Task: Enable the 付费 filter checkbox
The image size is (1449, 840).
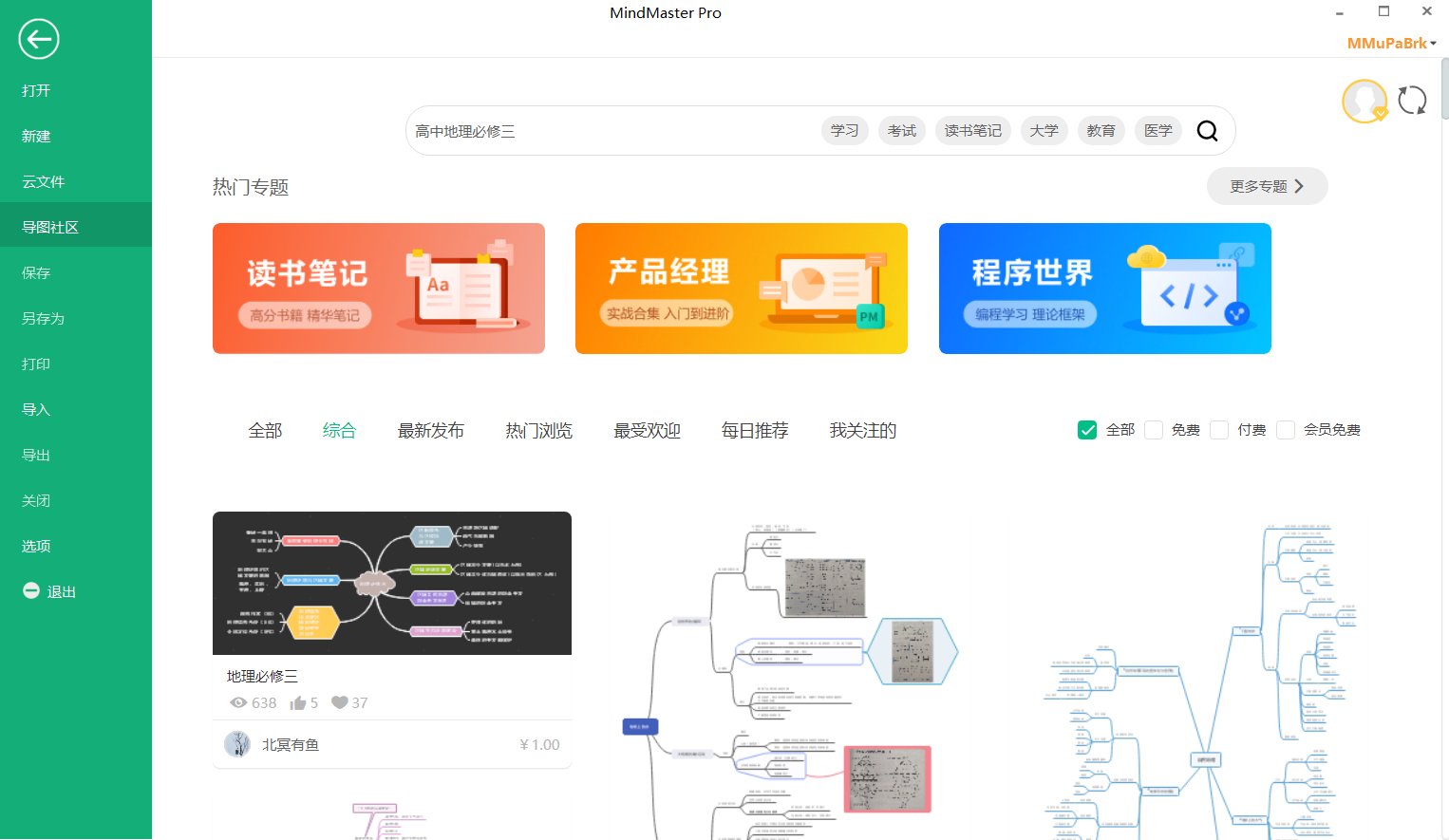Action: 1219,430
